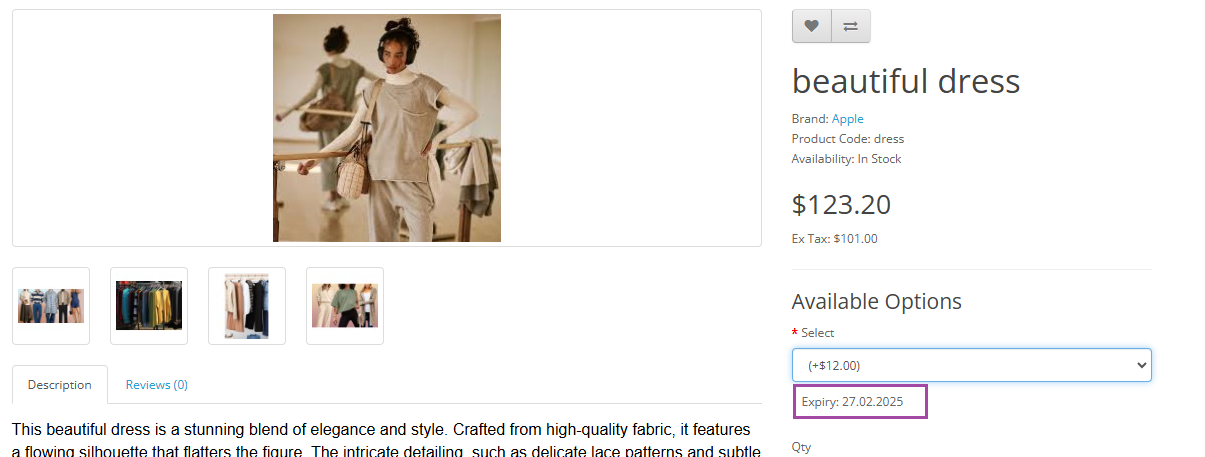Viewport: 1205px width, 457px height.
Task: Click the Expiry: 27.02.2025 label
Action: pyautogui.click(x=852, y=402)
